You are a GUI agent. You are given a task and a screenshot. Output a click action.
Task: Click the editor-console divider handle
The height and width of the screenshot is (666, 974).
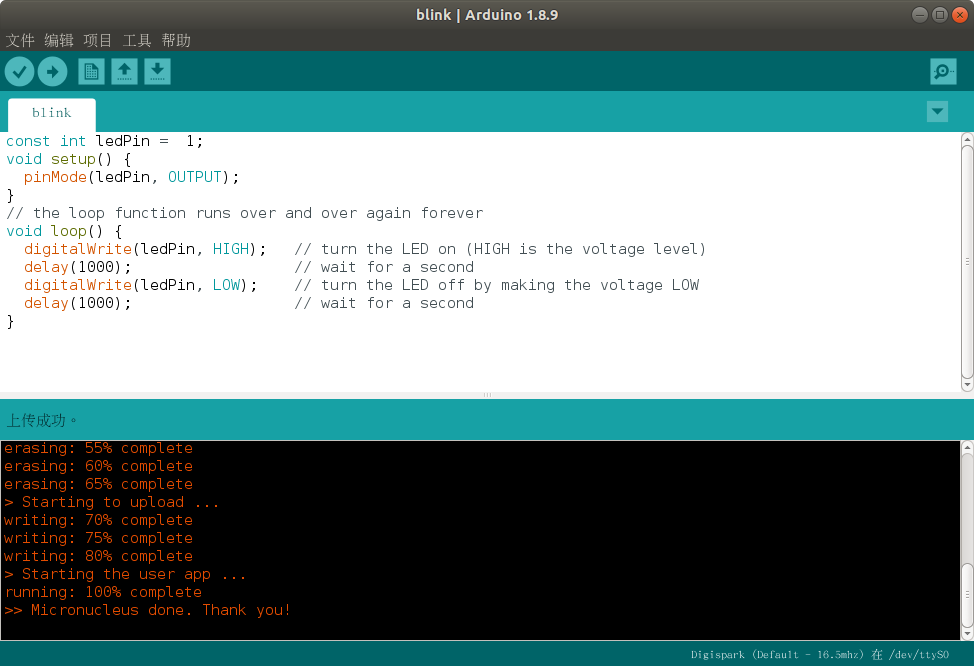point(487,395)
